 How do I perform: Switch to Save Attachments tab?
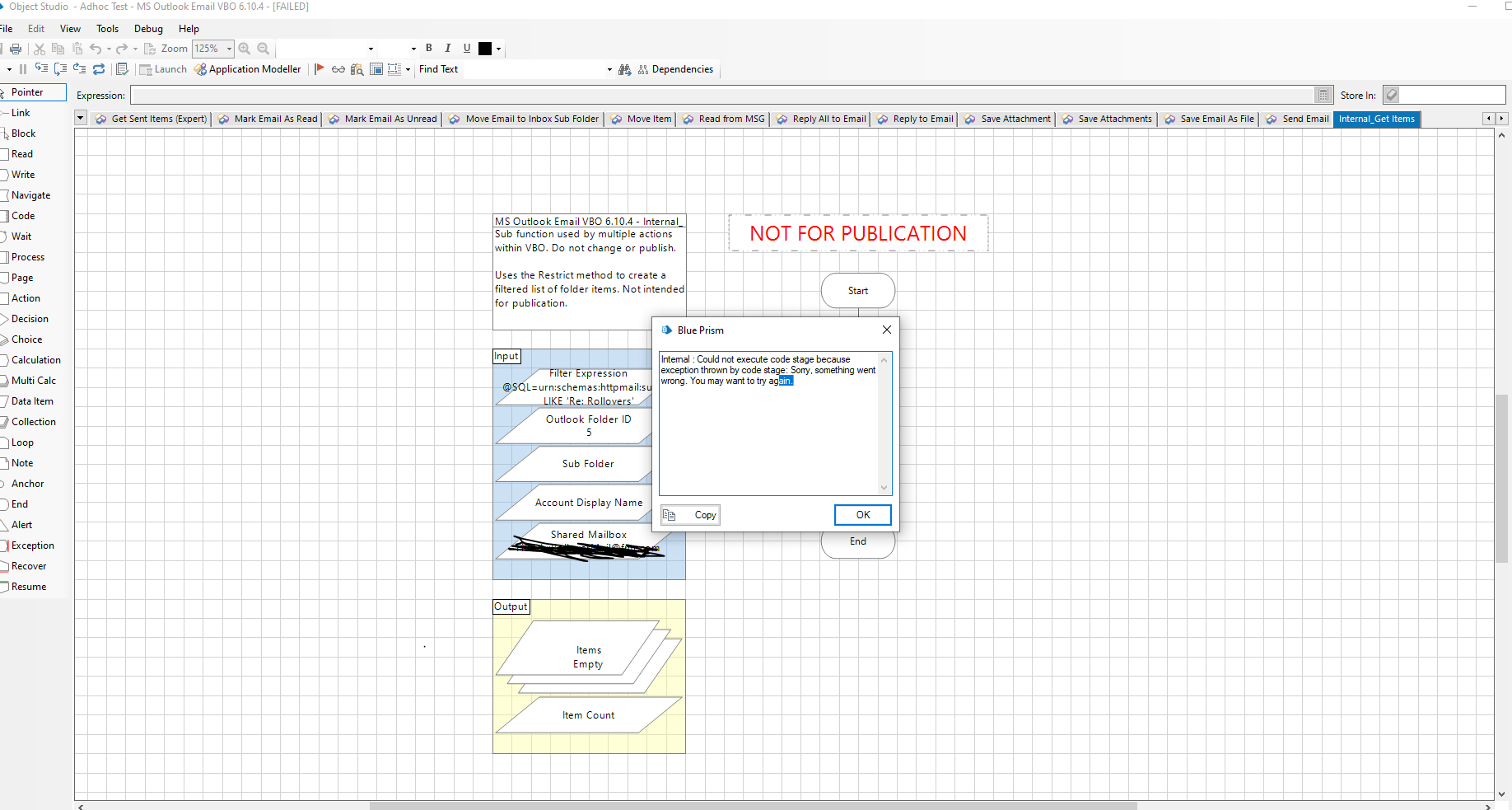point(1107,119)
